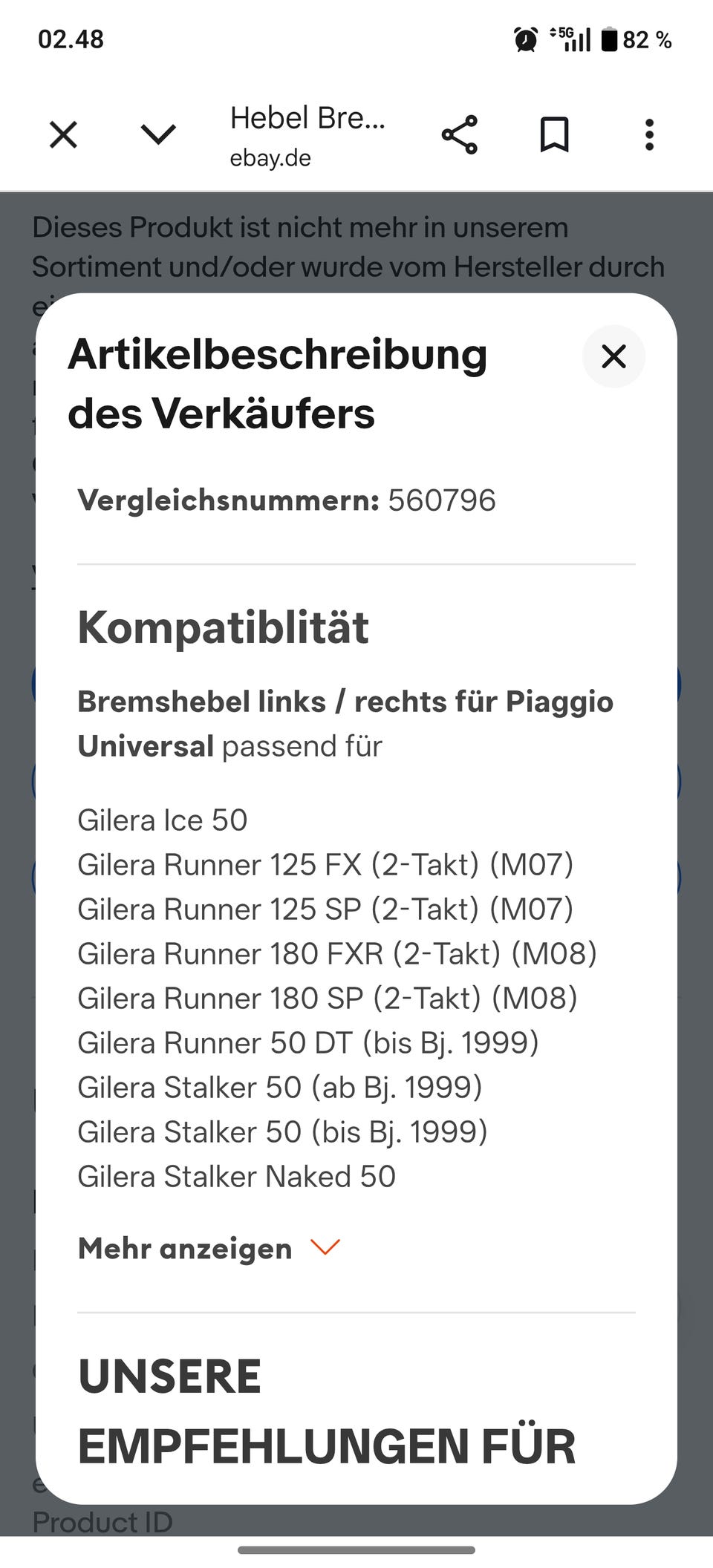Expand list with Mehr anzeigen
Screen dimensions: 713x1568
[185, 1248]
